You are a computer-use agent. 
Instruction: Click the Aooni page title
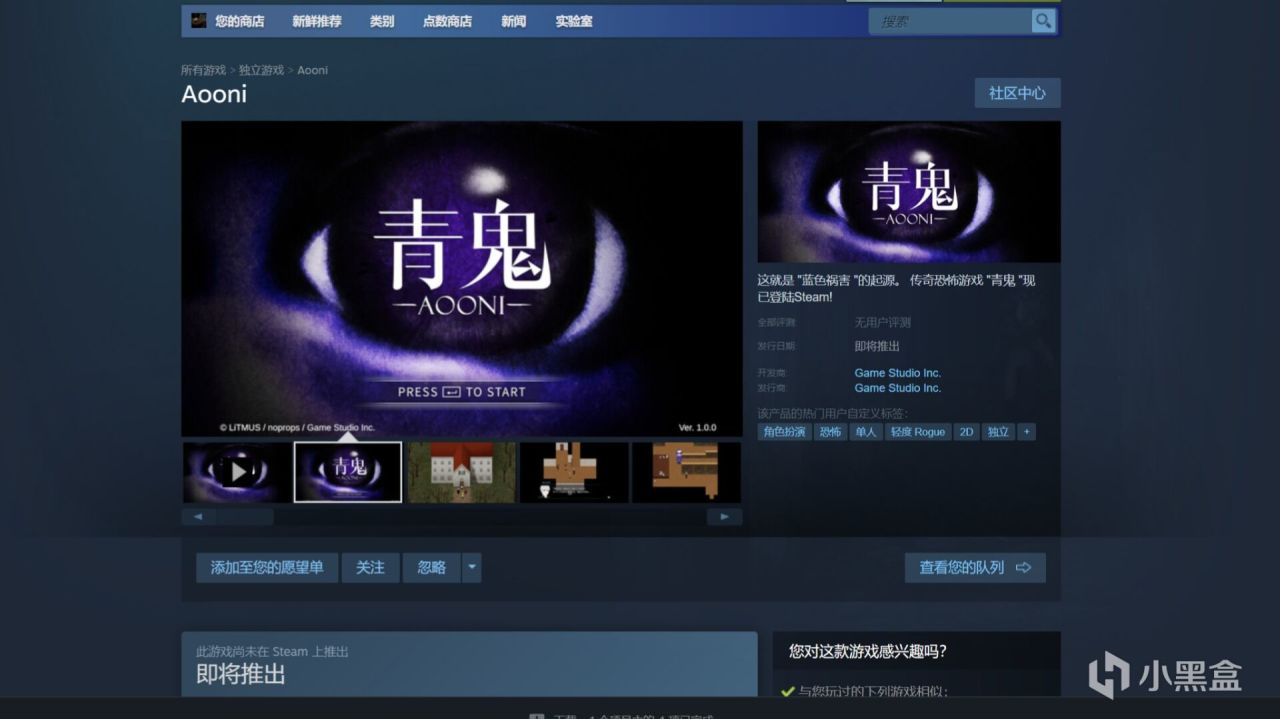pyautogui.click(x=214, y=94)
